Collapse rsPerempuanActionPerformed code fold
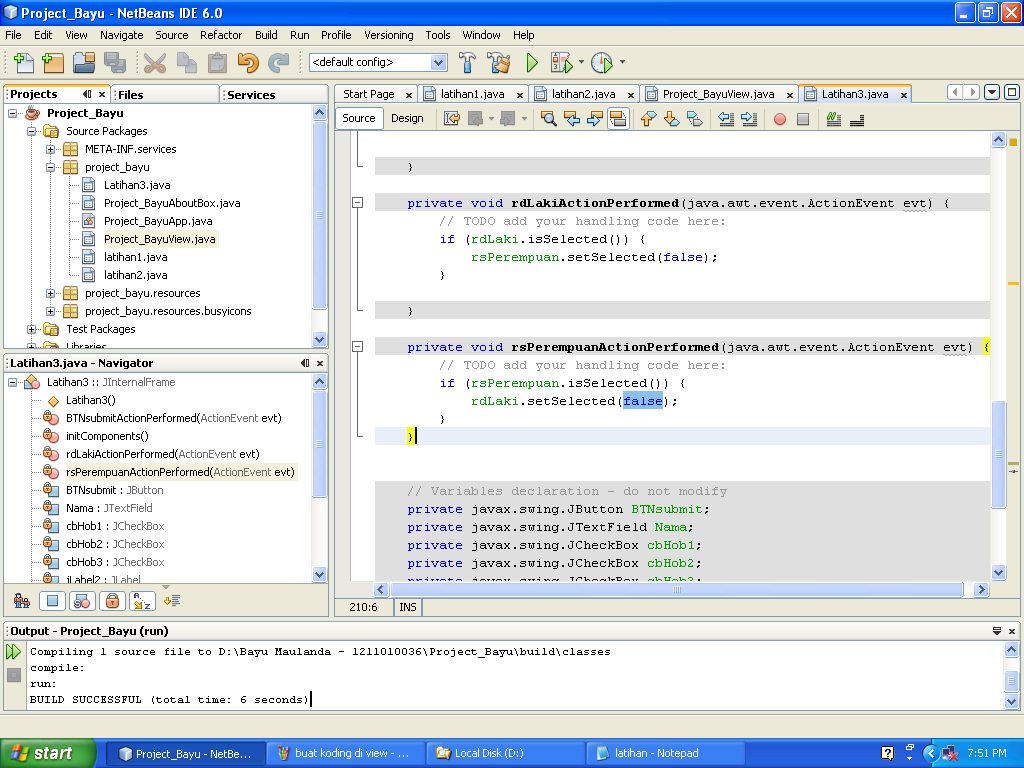This screenshot has width=1024, height=768. pos(358,347)
